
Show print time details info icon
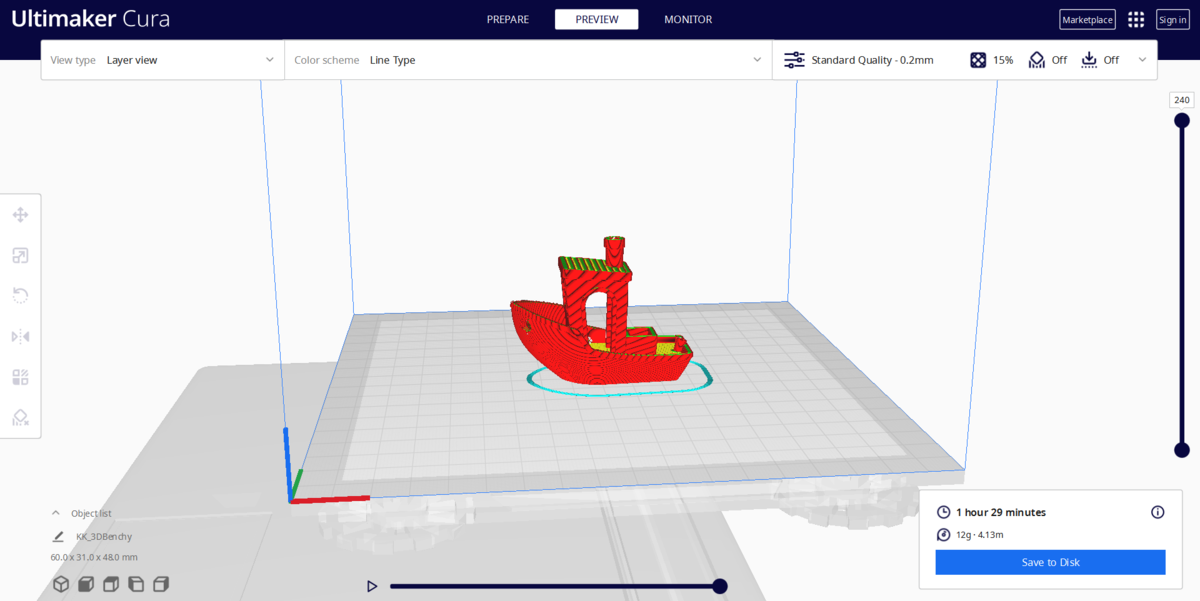tap(1158, 512)
